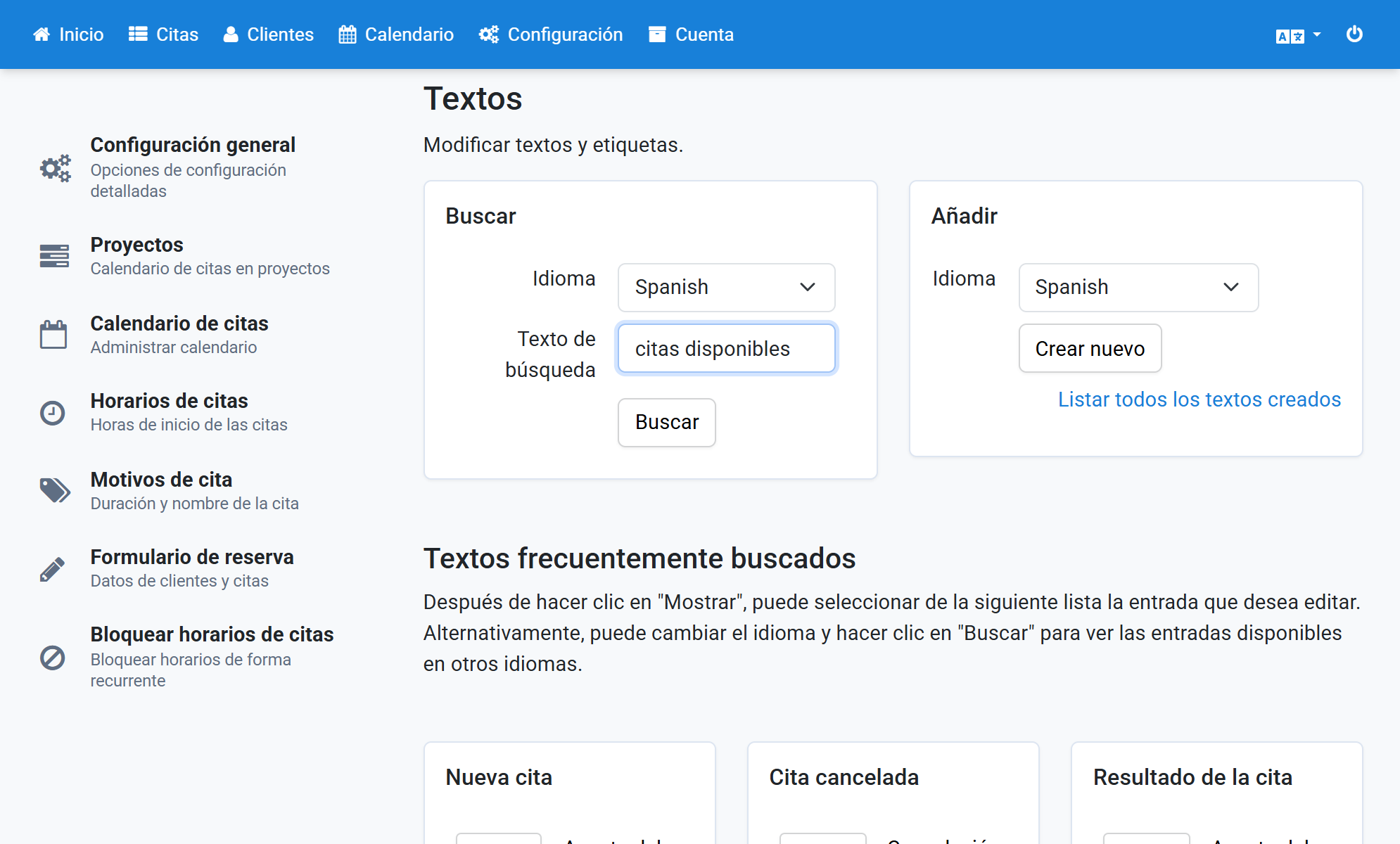Click the home icon beside Inicio
Screen dimensions: 1400x844
coord(42,34)
